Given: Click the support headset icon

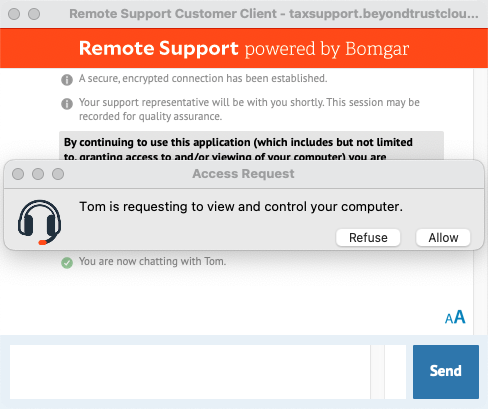Looking at the screenshot, I should click(39, 222).
